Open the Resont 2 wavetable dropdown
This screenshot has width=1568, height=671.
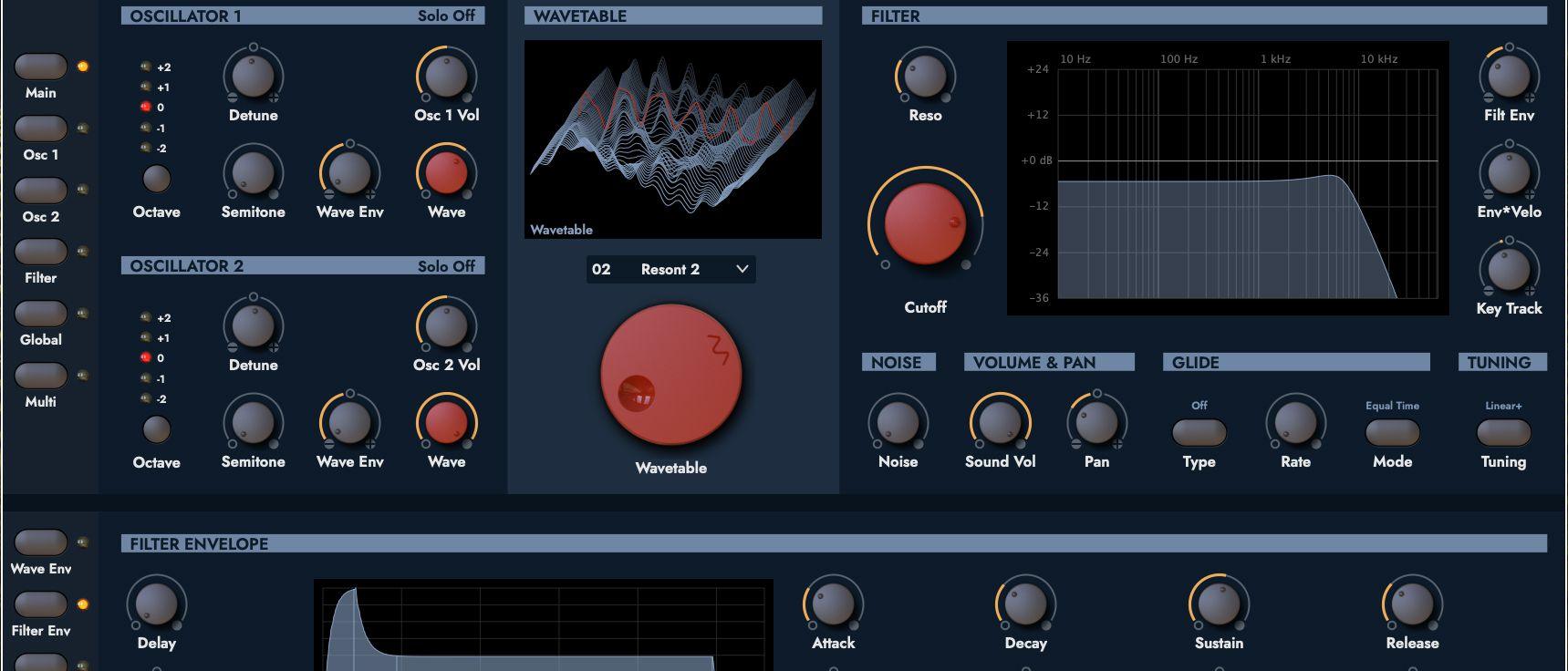[670, 269]
